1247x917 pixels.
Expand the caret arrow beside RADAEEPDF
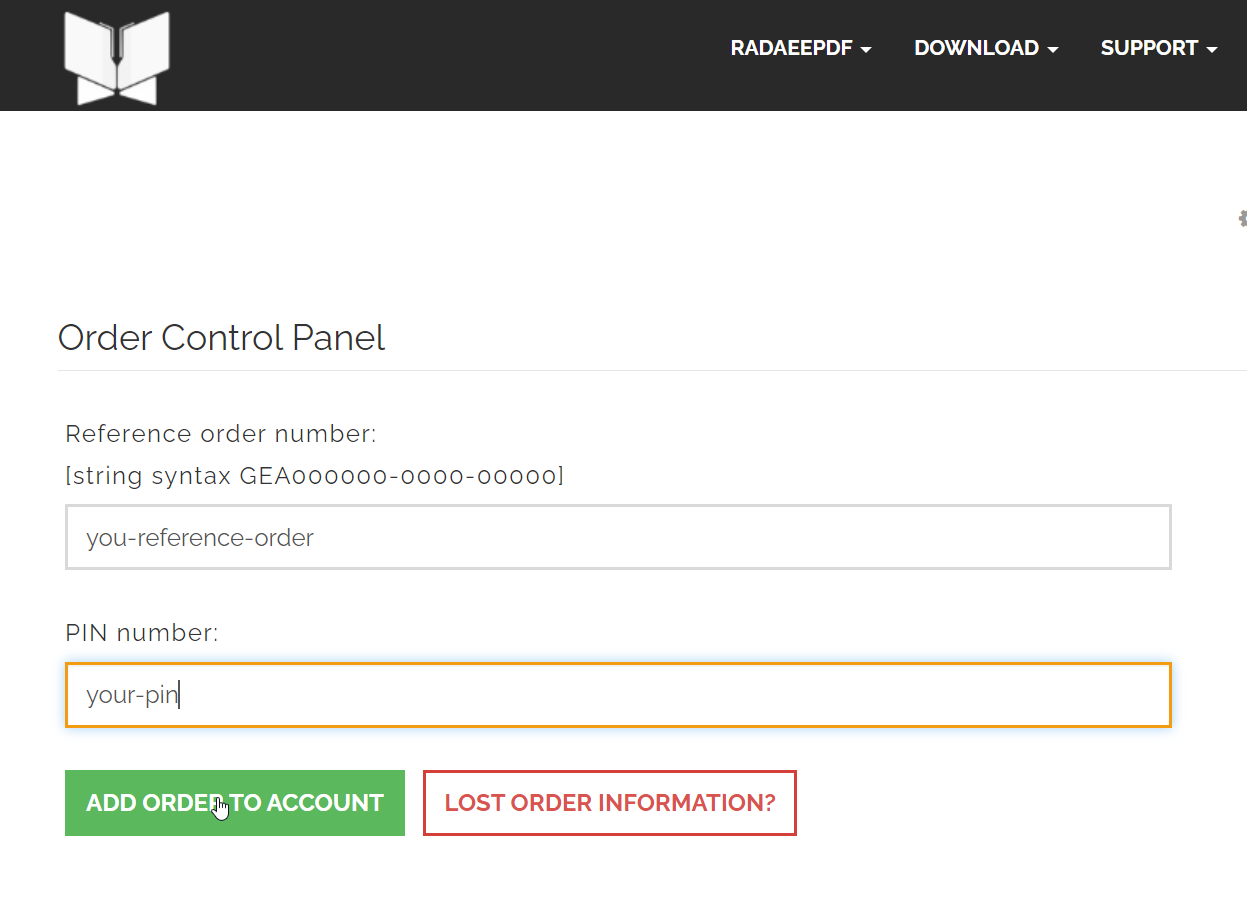coord(866,50)
